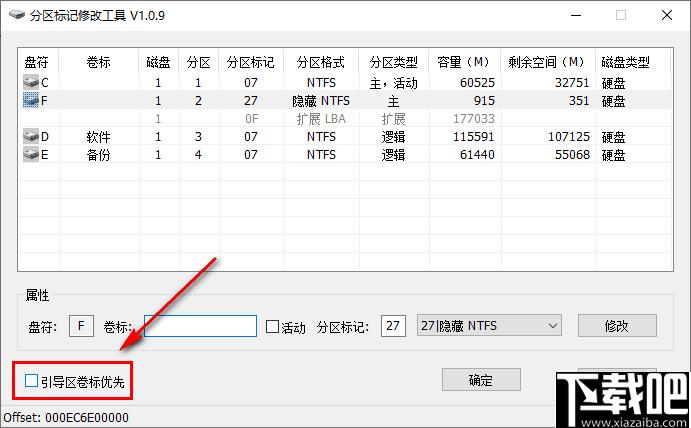This screenshot has width=691, height=428.
Task: Click the 确定 button
Action: [x=481, y=380]
